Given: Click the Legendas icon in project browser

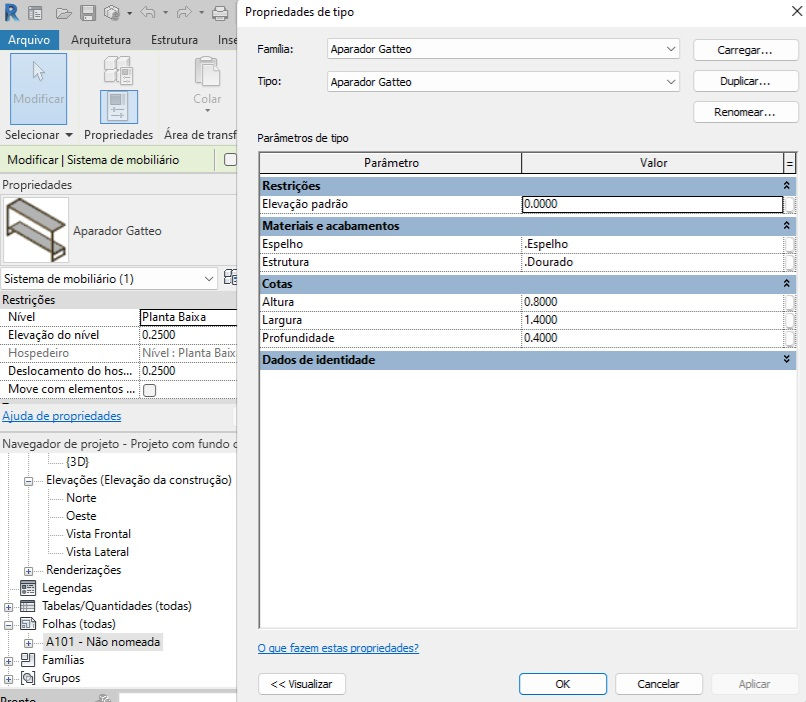Looking at the screenshot, I should (28, 588).
